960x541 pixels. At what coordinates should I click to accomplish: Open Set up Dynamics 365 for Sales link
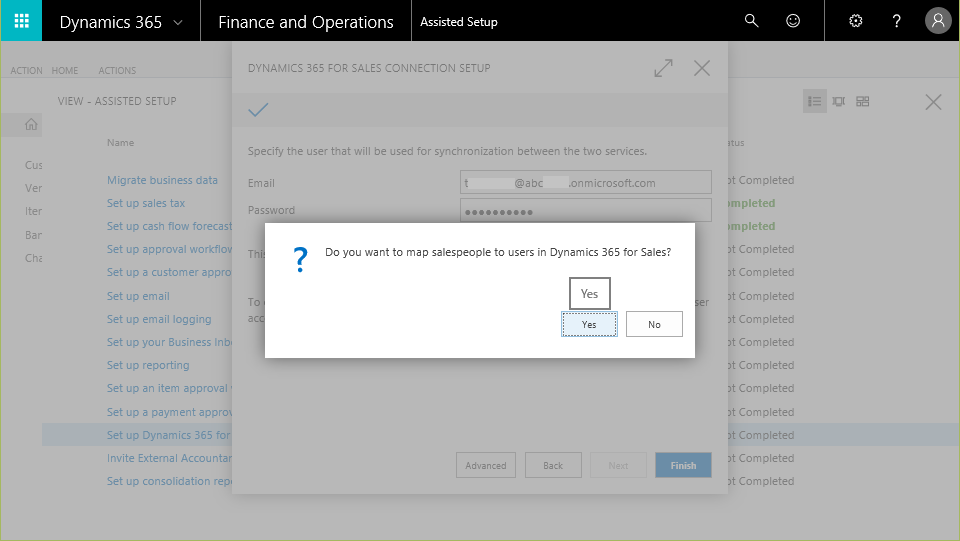coord(170,435)
